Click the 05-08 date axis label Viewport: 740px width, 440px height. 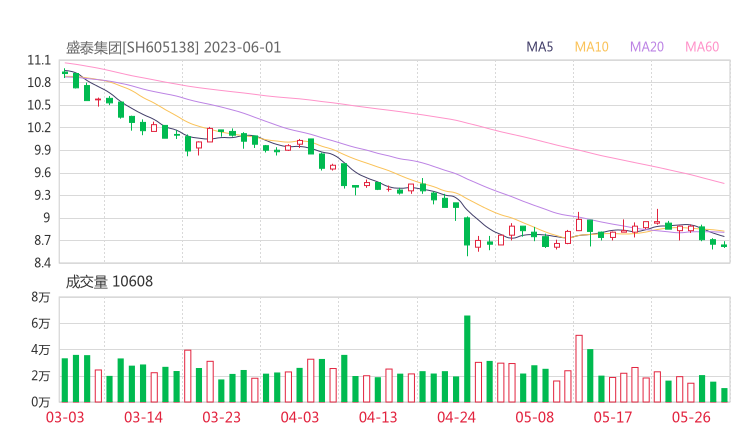point(535,417)
